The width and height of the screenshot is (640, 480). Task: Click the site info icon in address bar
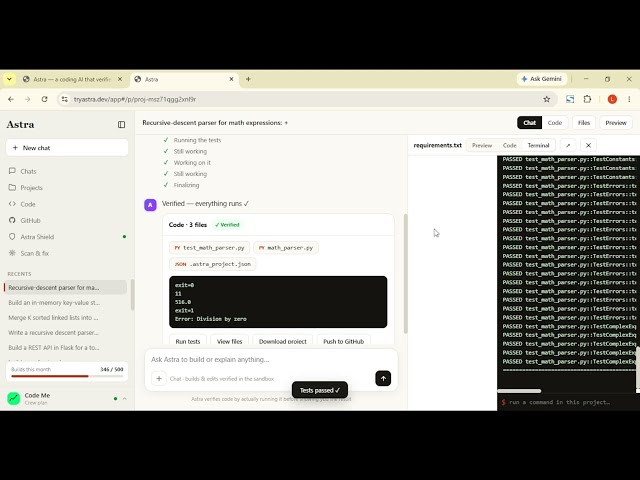(x=64, y=99)
